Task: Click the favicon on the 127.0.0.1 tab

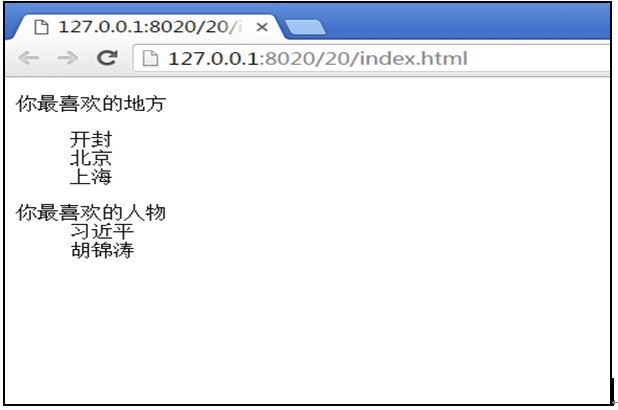Action: click(x=41, y=27)
